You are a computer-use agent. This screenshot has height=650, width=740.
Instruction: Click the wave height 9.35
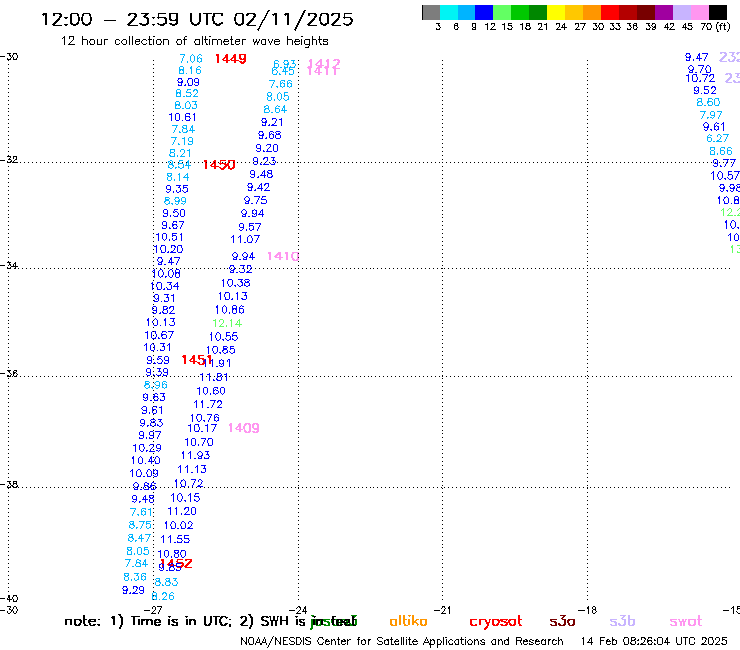point(177,189)
